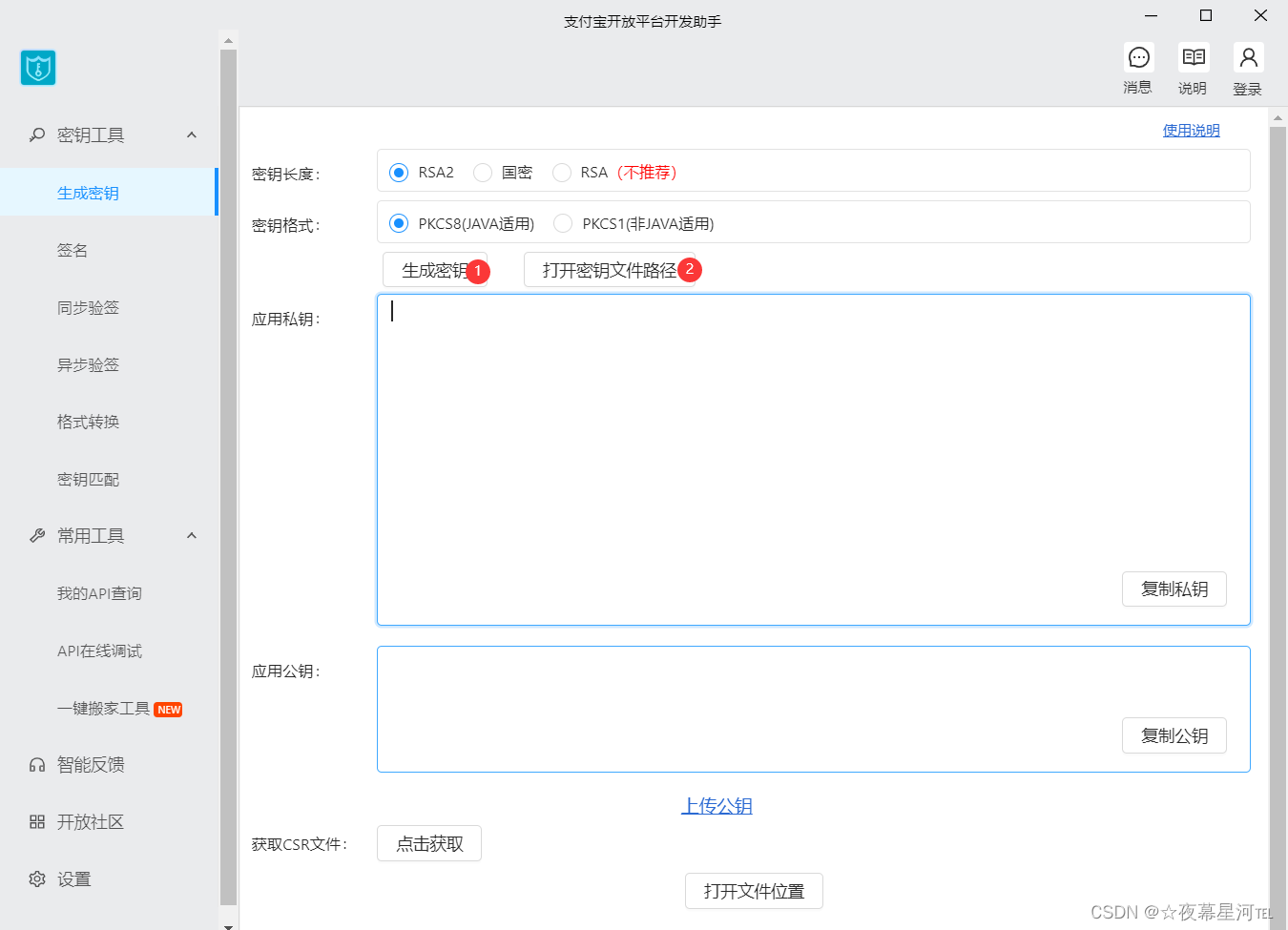Select the RSA (不推荐) option
Screen dimensions: 1288x930
[562, 173]
